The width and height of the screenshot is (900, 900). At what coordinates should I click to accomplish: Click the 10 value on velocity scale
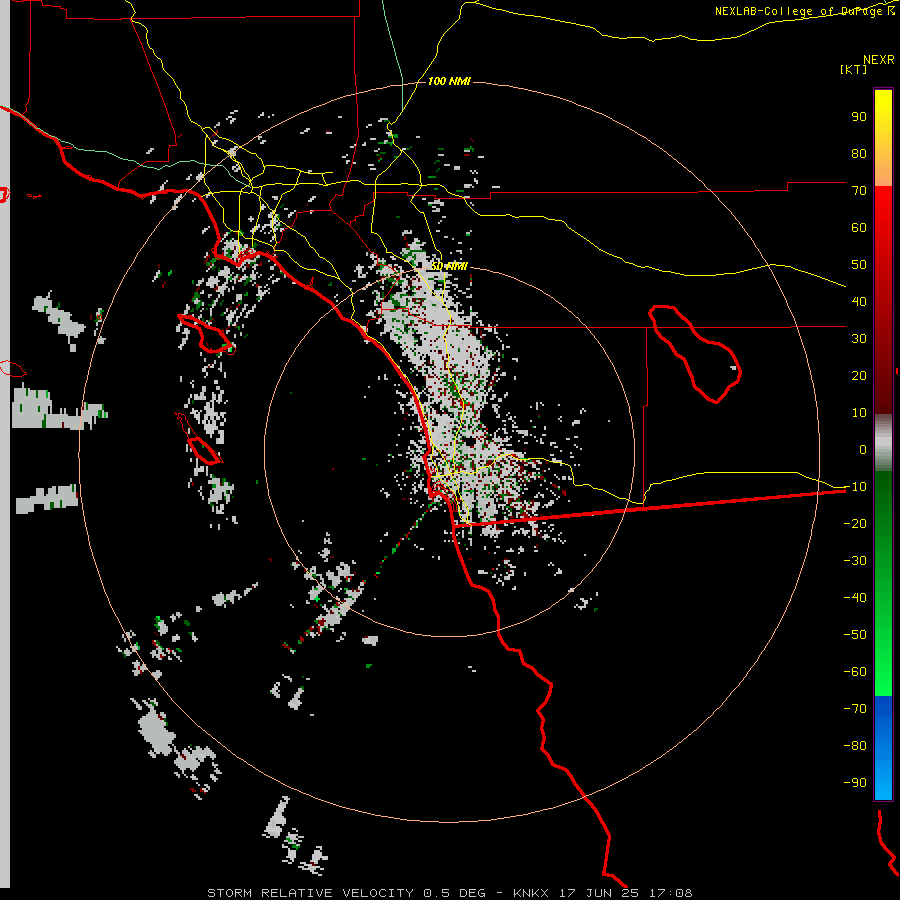[x=859, y=413]
